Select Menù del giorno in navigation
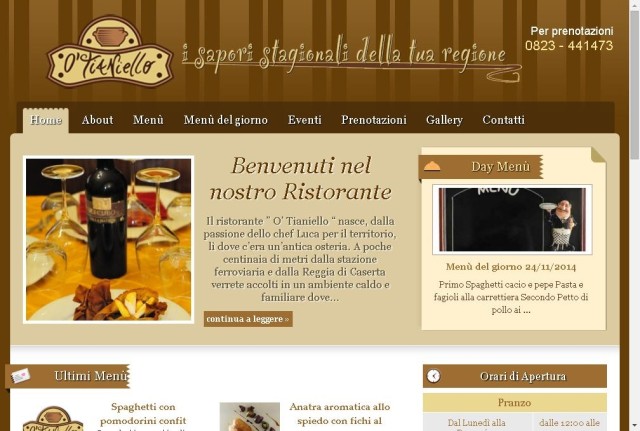This screenshot has height=431, width=640. point(226,120)
